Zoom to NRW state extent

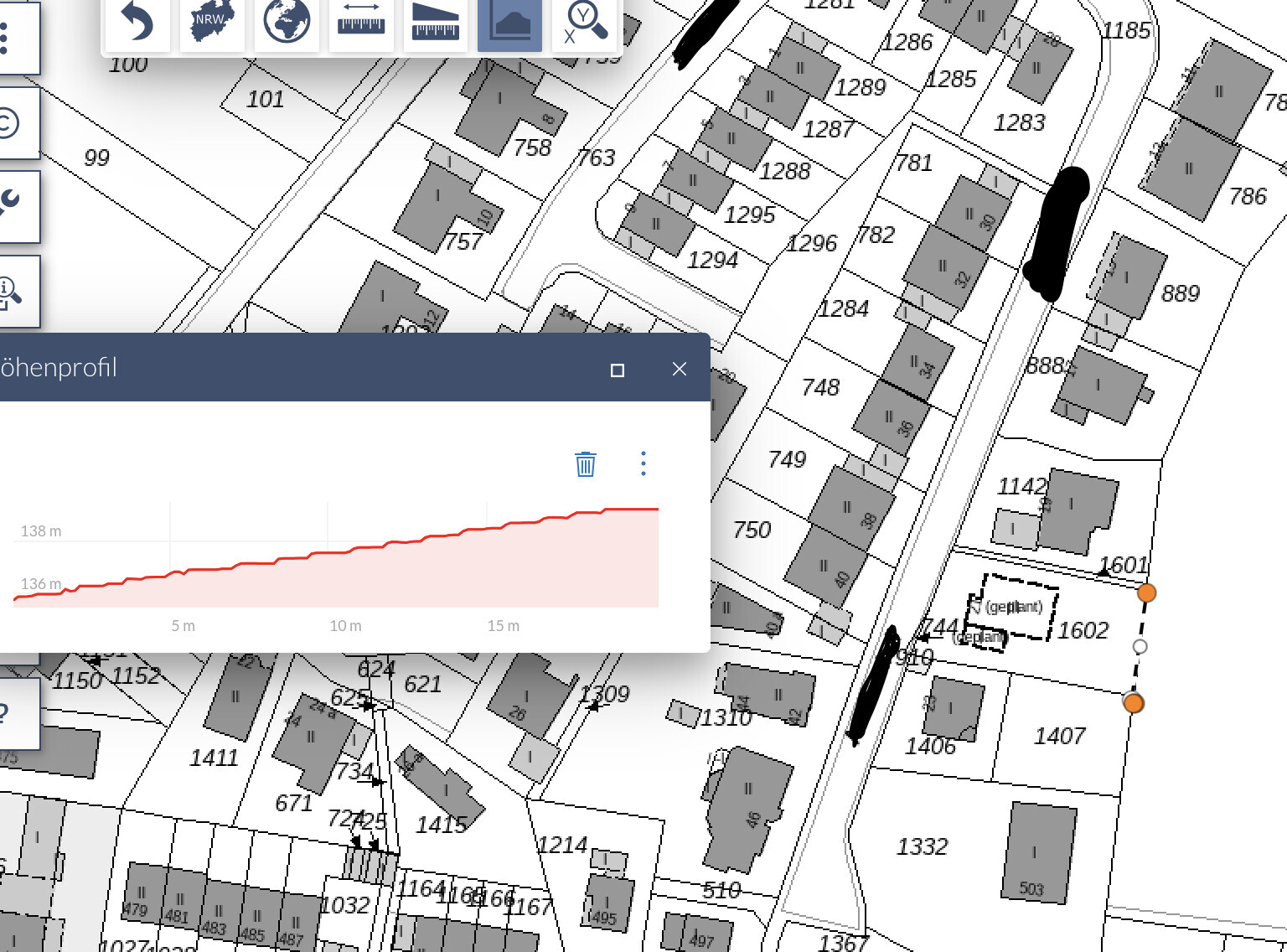pos(212,23)
